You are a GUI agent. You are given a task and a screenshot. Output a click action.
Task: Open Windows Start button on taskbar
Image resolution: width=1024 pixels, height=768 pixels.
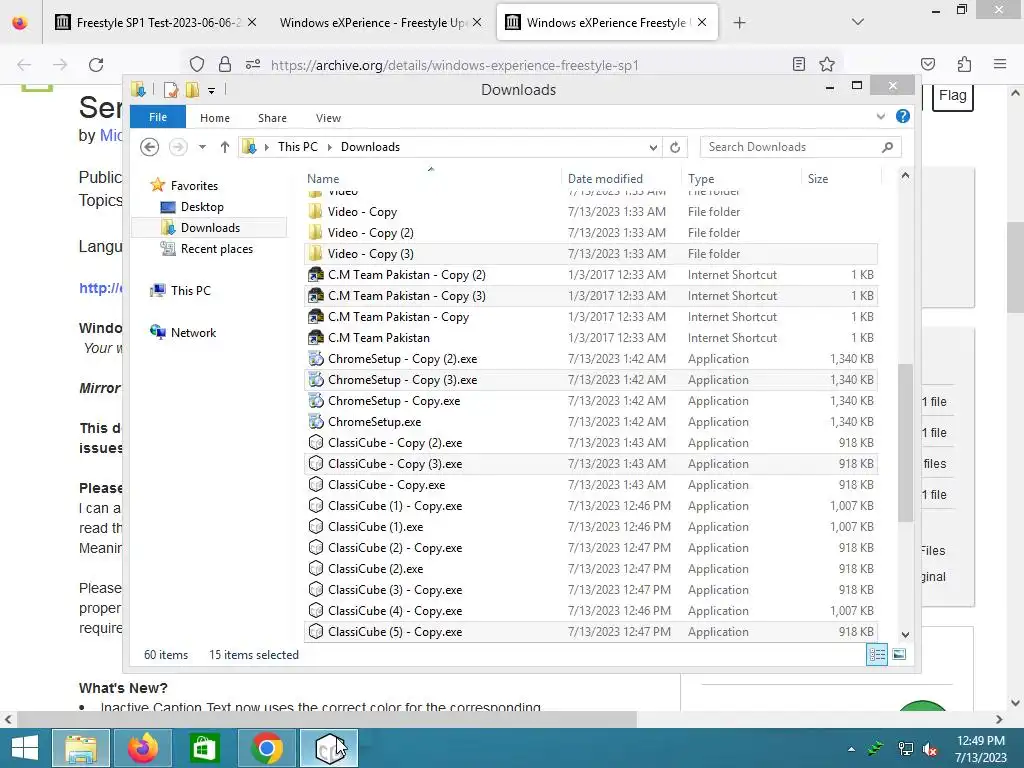25,748
